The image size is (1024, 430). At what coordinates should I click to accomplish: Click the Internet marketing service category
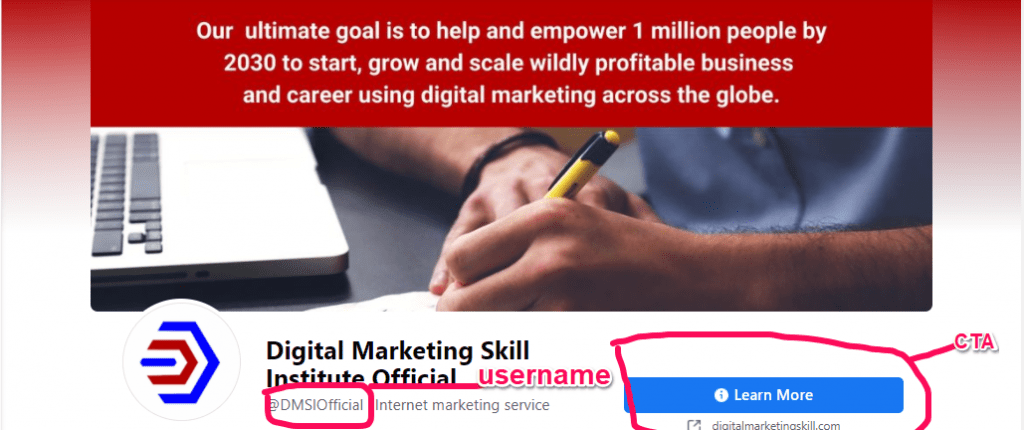tap(462, 405)
